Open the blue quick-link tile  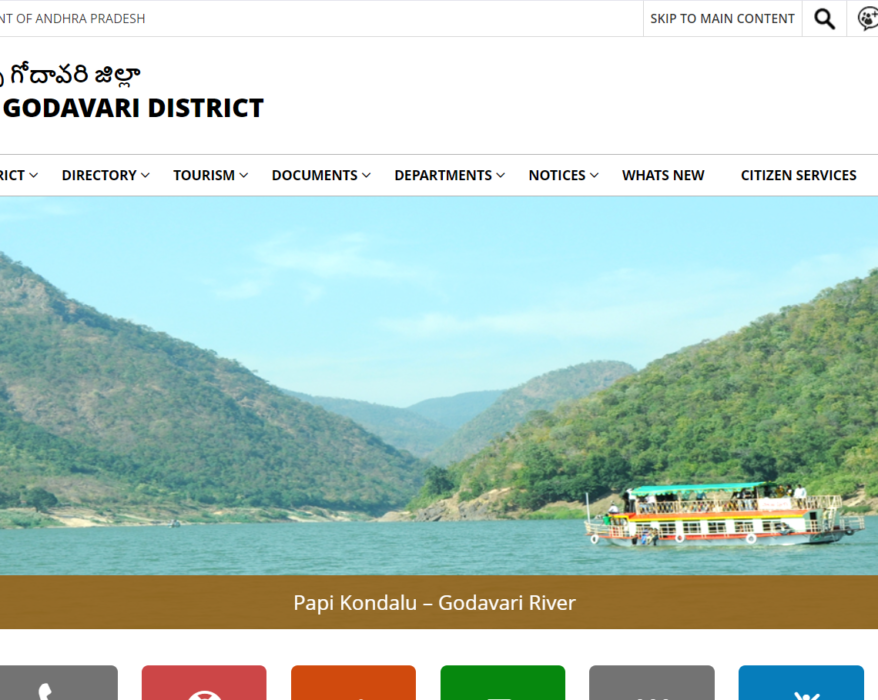pyautogui.click(x=801, y=683)
